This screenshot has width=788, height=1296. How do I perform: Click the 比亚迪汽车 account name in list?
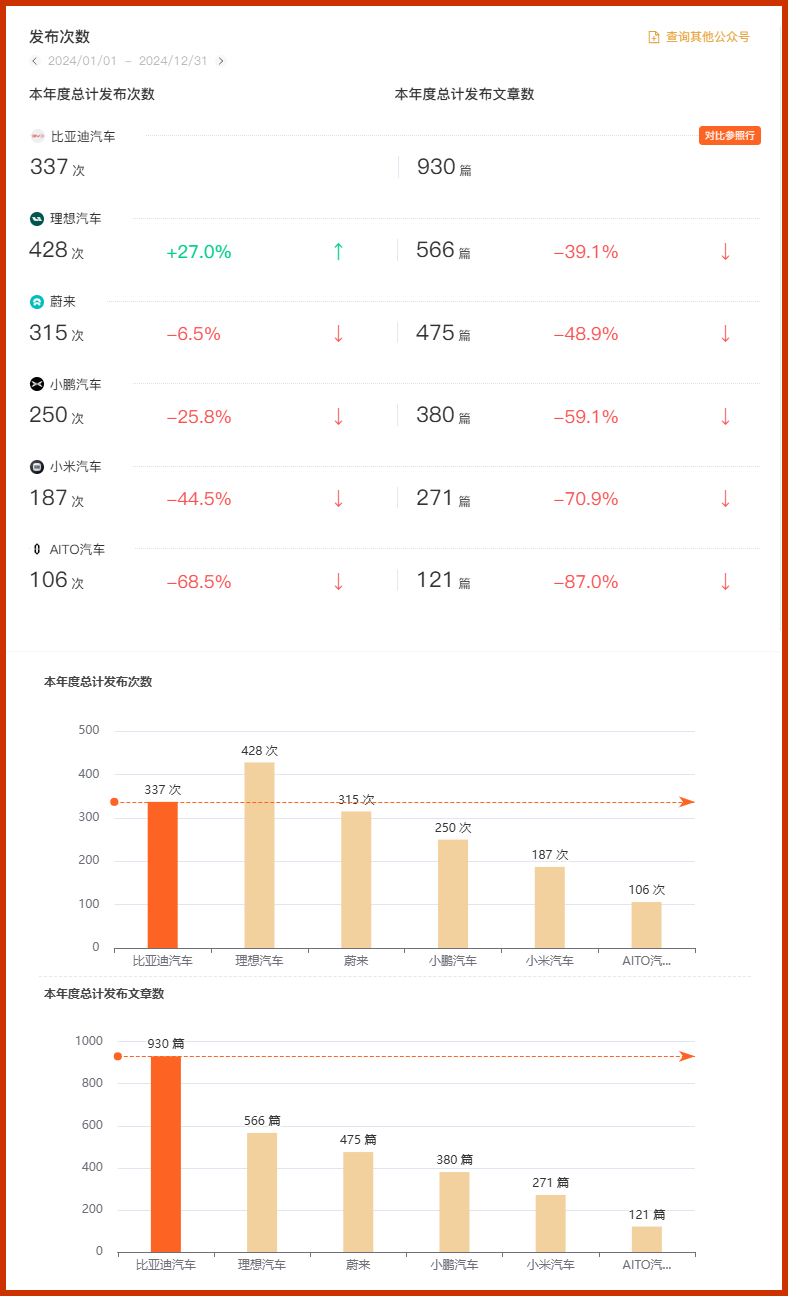coord(83,136)
